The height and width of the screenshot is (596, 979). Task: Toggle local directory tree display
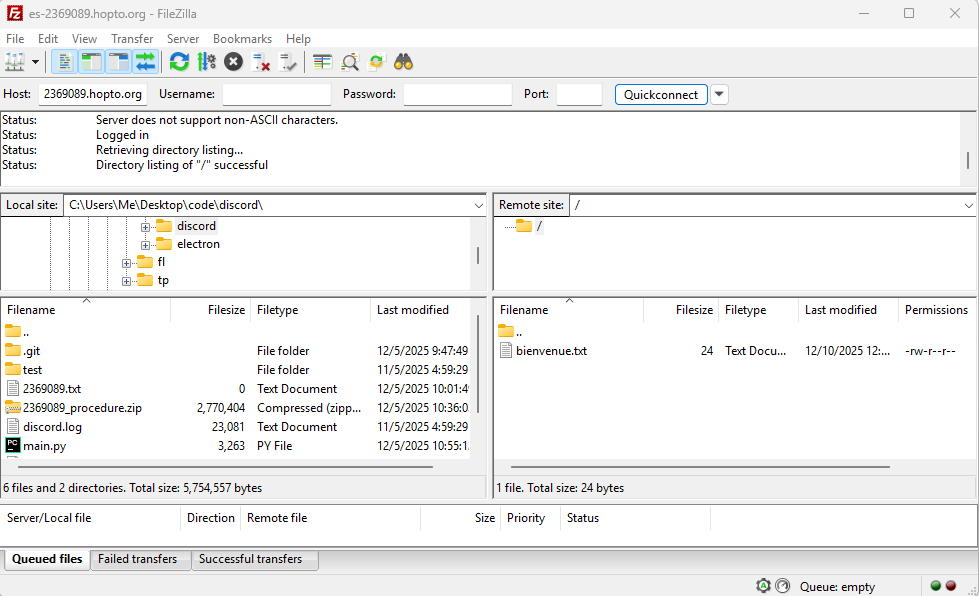click(91, 62)
